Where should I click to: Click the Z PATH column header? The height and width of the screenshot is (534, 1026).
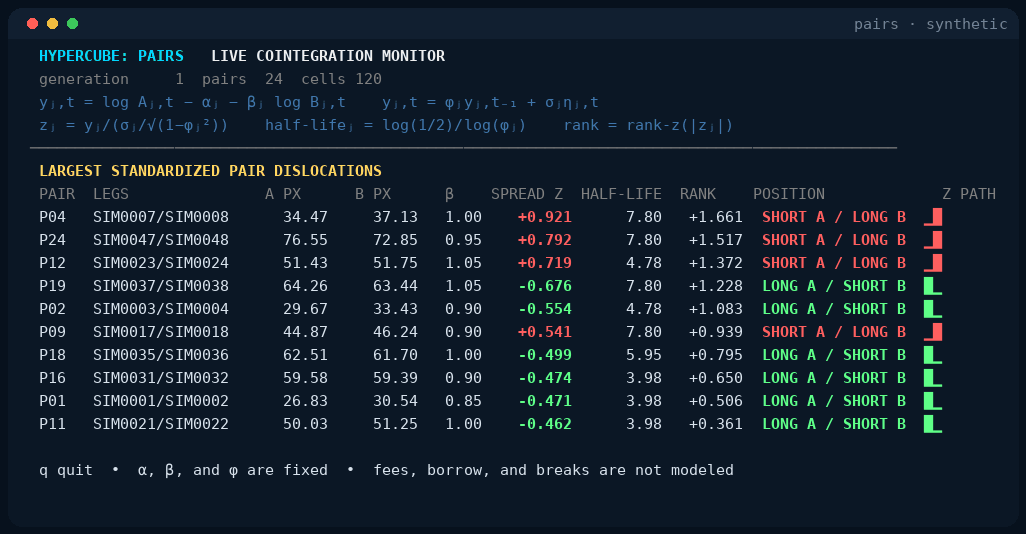click(969, 194)
